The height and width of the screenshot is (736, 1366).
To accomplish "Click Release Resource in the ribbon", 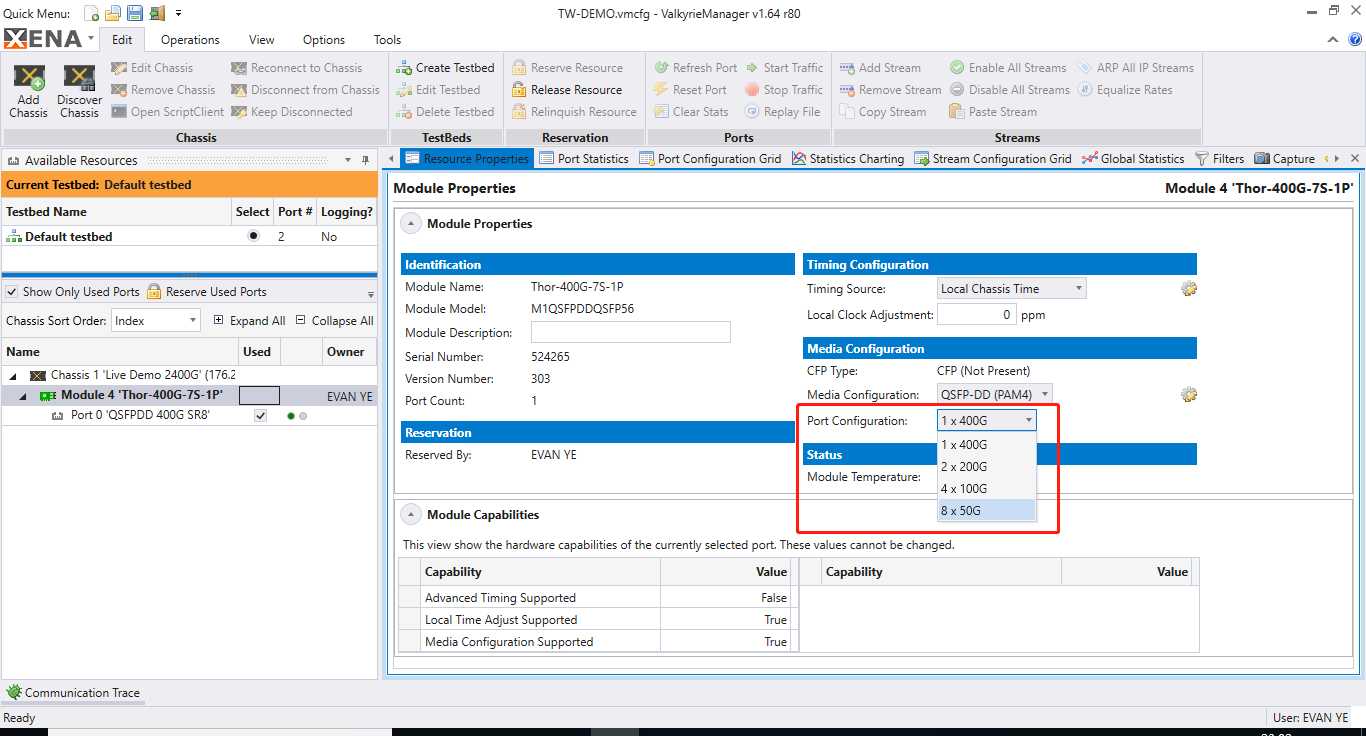I will tap(567, 90).
